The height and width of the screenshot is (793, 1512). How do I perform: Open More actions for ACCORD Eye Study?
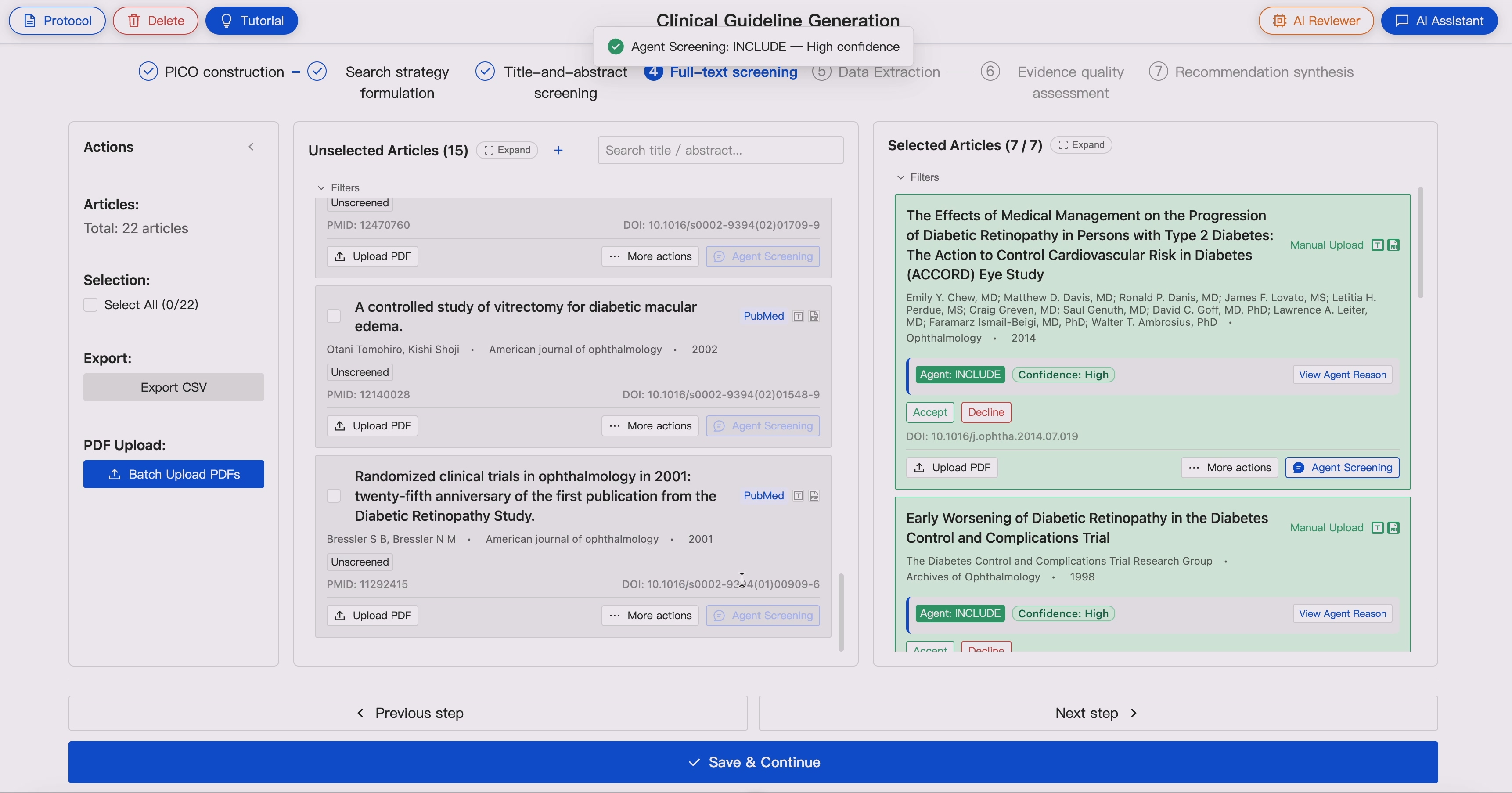pyautogui.click(x=1230, y=468)
